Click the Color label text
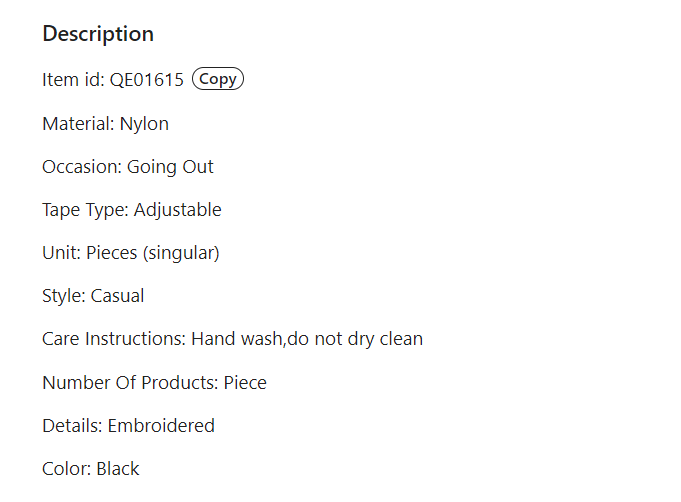Screen dimensions: 681x502 click(66, 469)
